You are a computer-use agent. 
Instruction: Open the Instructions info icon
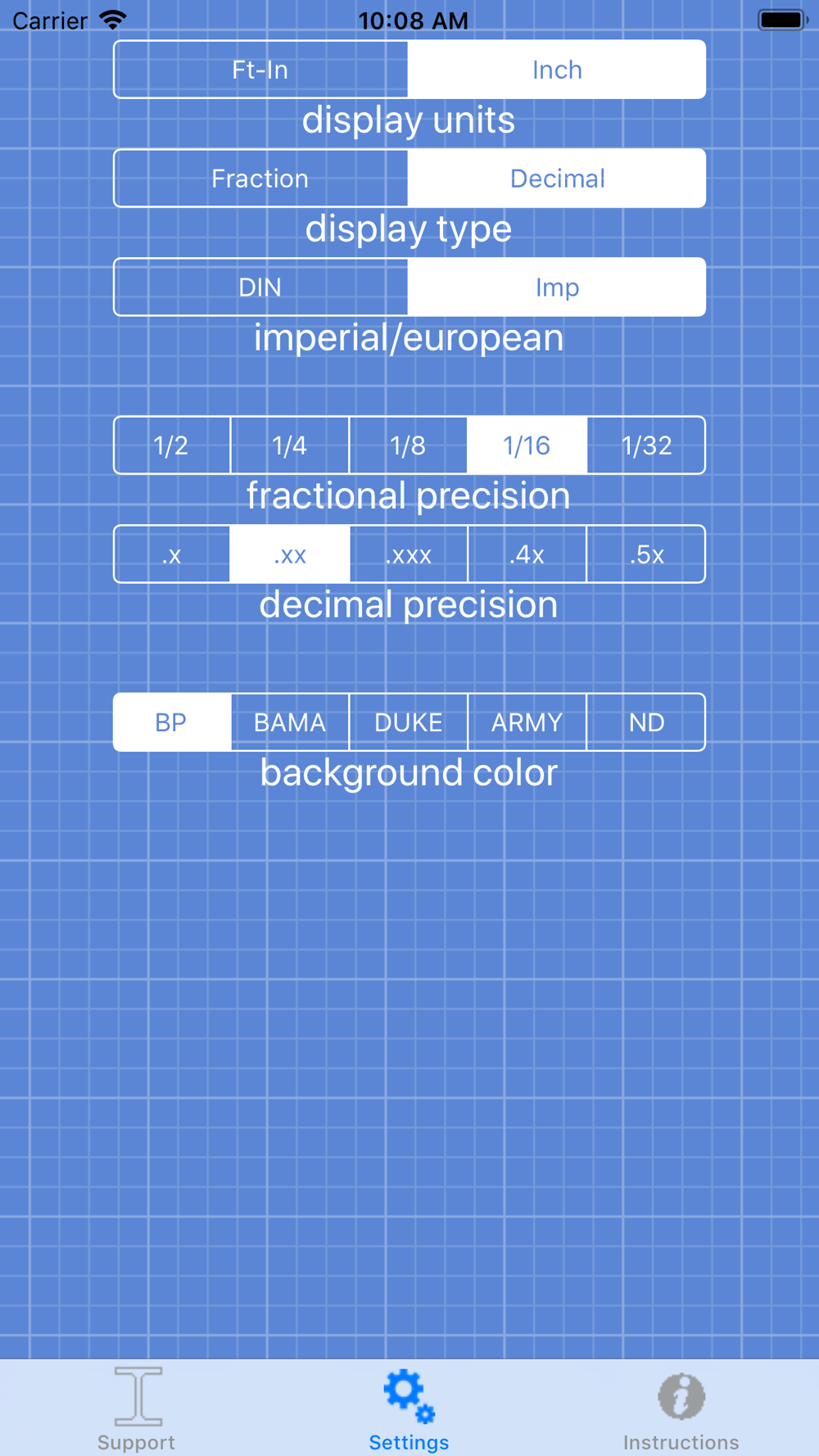pyautogui.click(x=681, y=1395)
